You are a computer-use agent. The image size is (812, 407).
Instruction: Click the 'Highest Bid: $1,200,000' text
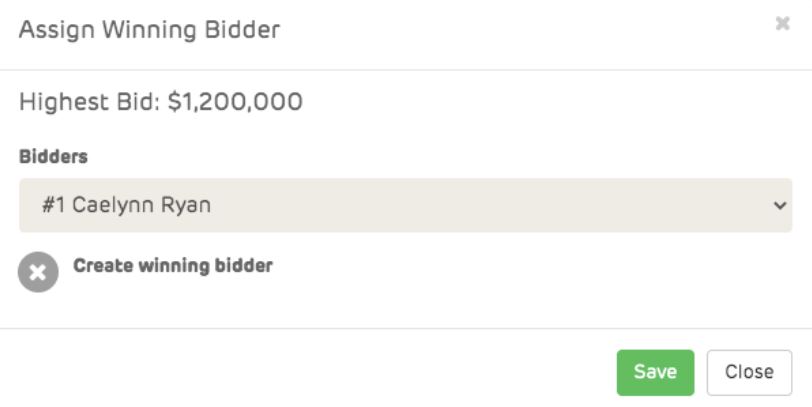(x=161, y=102)
